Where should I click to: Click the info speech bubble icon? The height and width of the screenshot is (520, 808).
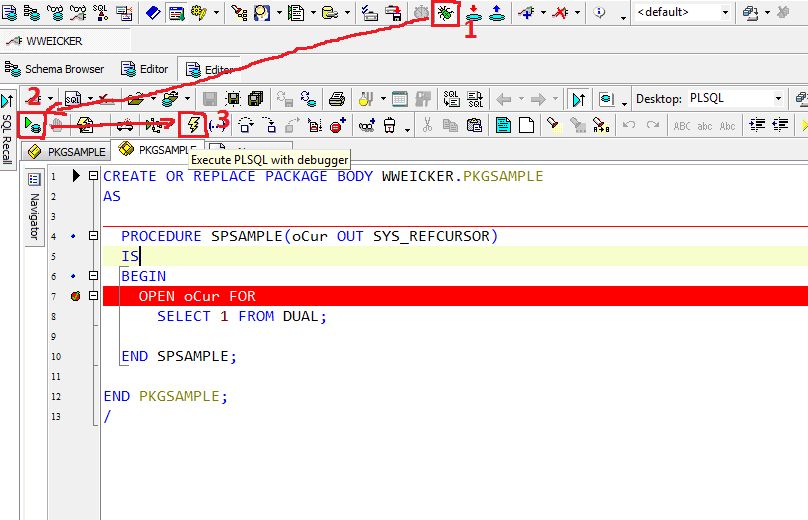click(599, 12)
